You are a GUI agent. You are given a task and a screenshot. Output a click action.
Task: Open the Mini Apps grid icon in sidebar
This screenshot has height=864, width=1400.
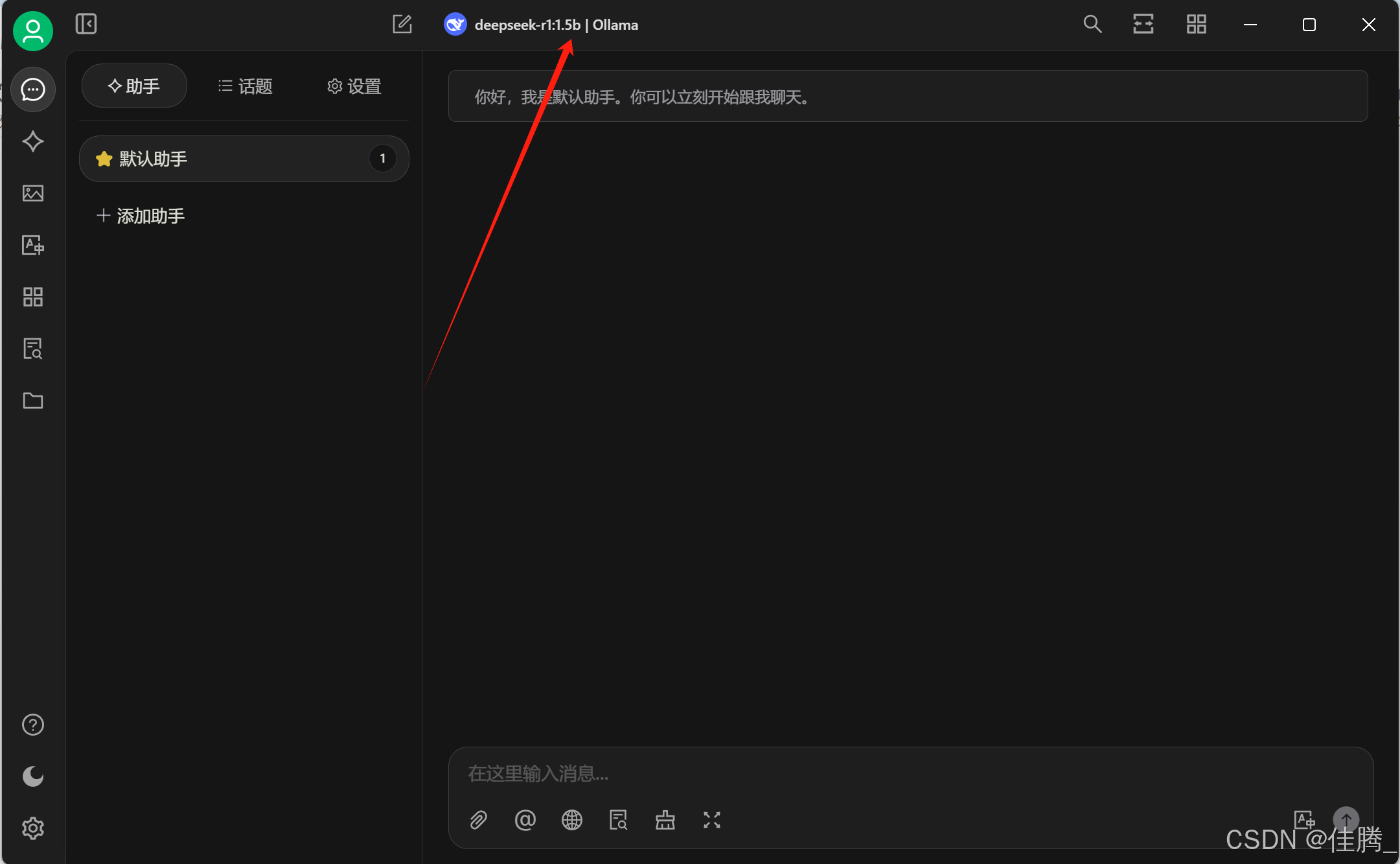coord(32,297)
